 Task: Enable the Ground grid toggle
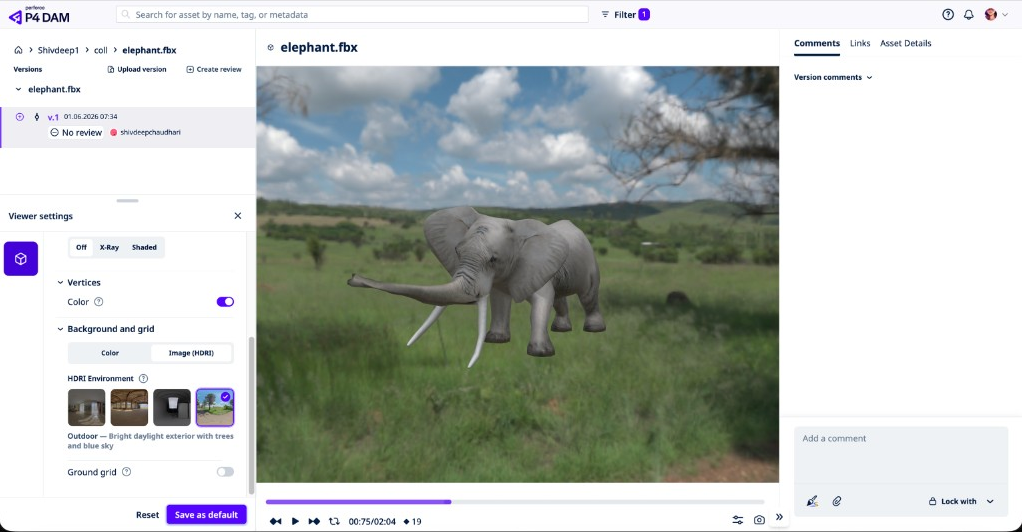point(225,472)
